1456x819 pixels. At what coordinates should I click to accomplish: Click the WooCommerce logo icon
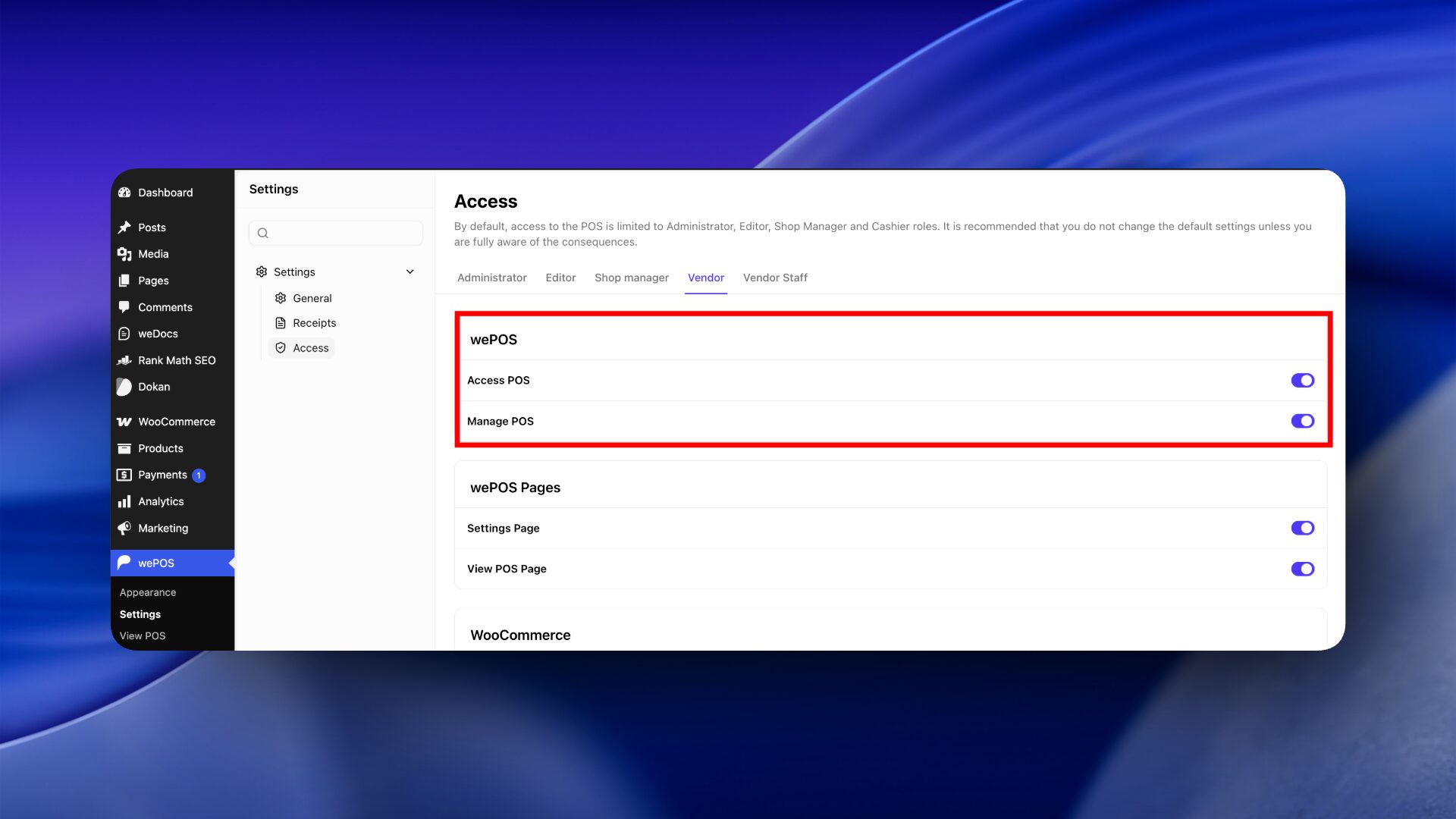coord(124,422)
